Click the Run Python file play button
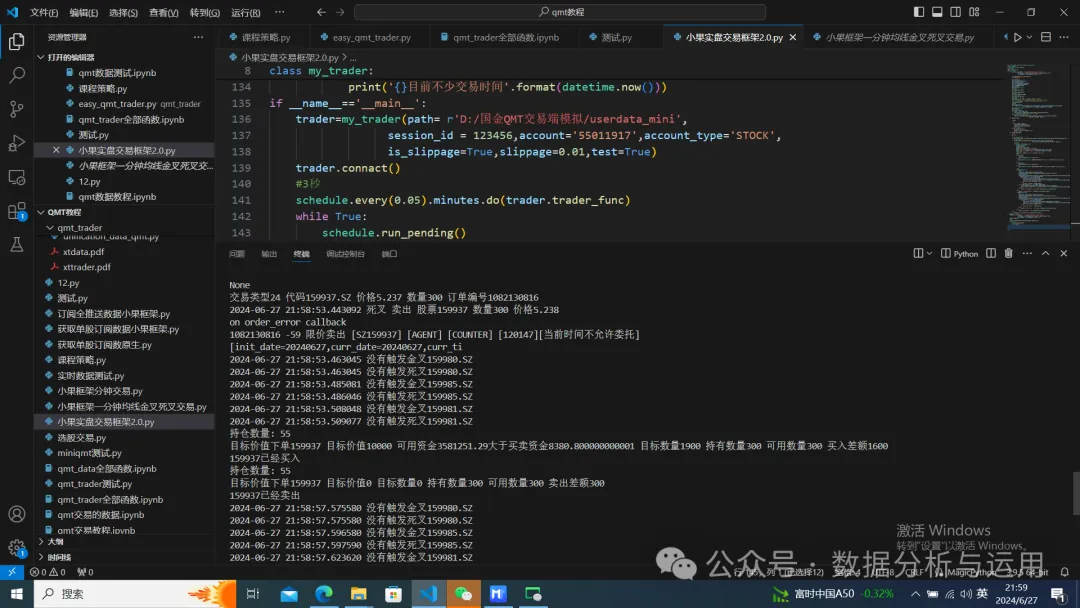Screen dimensions: 1080x608 pos(1017,37)
